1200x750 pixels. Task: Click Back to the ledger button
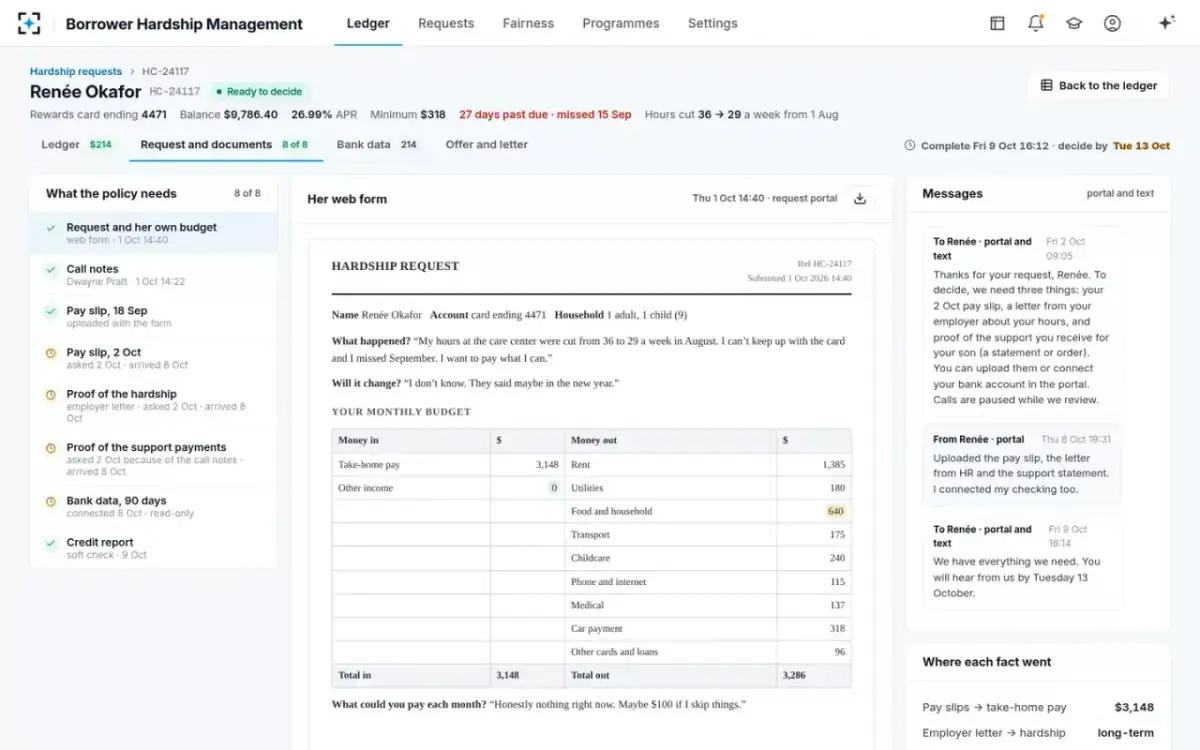pyautogui.click(x=1098, y=85)
